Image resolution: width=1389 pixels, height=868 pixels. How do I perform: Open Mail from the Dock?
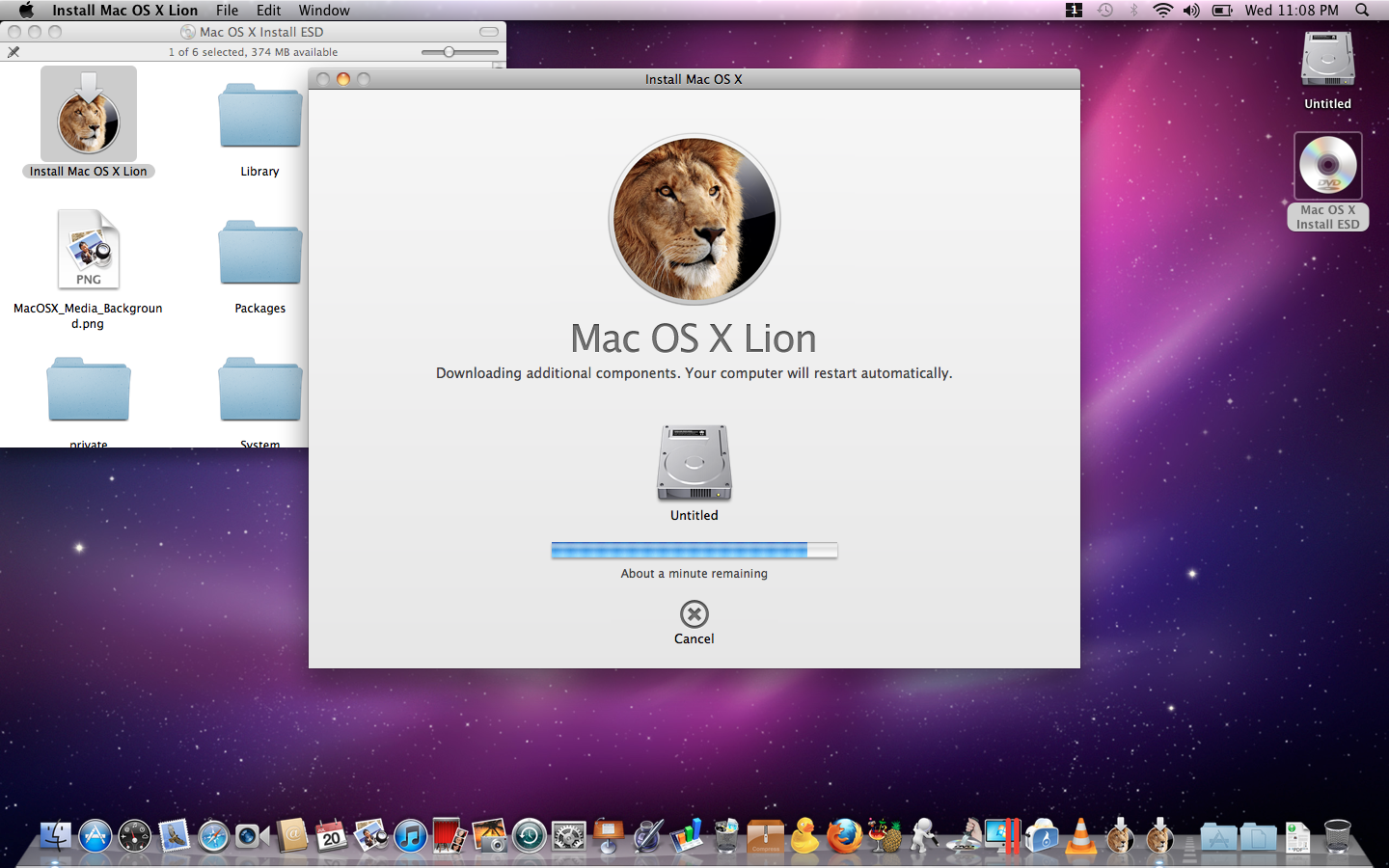point(175,835)
